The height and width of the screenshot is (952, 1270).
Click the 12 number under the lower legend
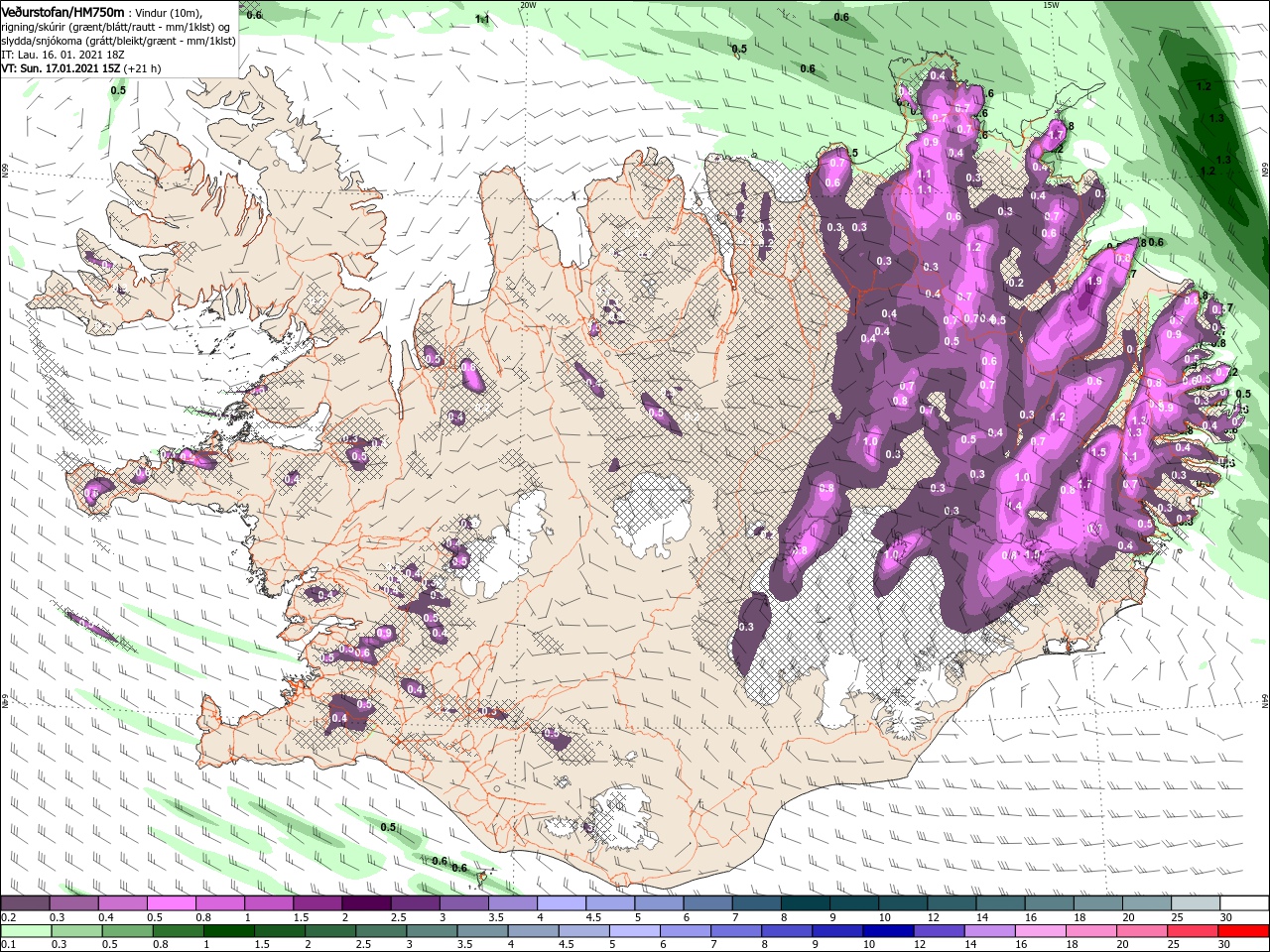pyautogui.click(x=922, y=945)
